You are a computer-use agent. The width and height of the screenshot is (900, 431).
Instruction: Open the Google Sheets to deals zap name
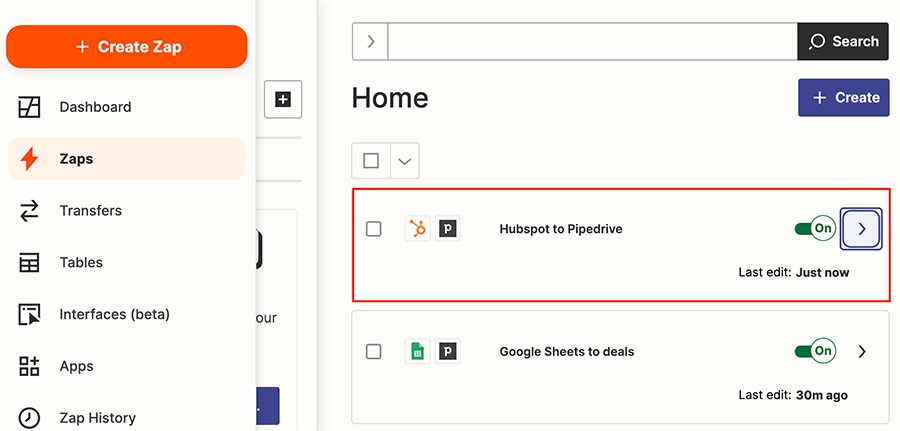567,351
